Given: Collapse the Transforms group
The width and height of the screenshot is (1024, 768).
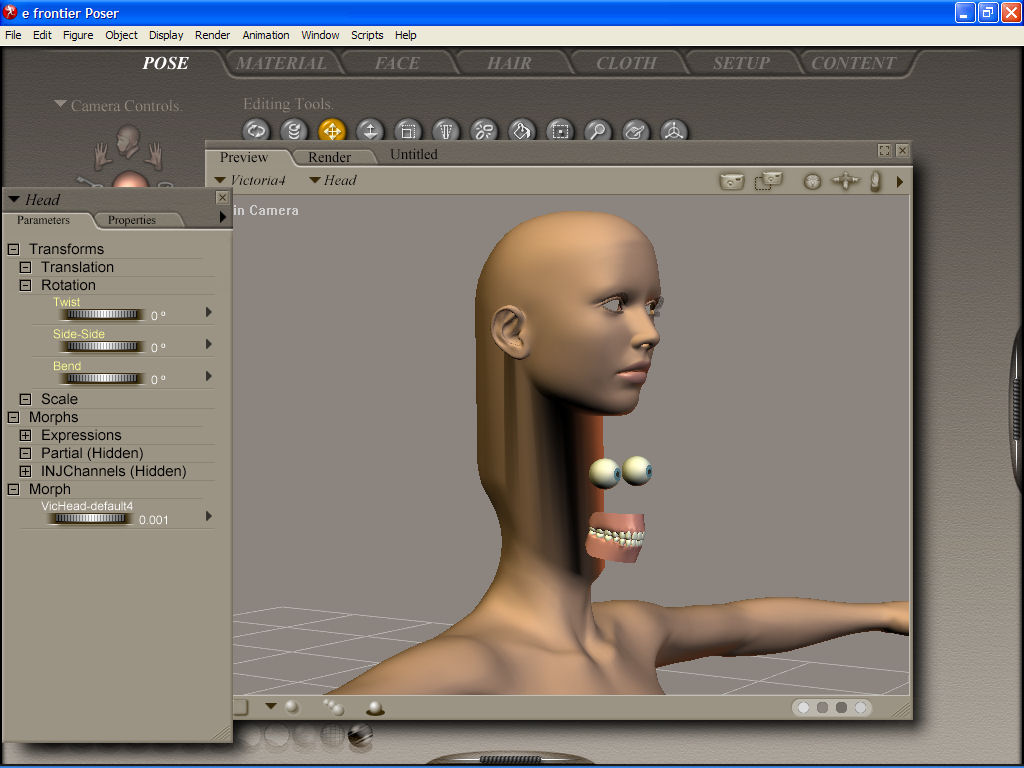Looking at the screenshot, I should click(13, 249).
